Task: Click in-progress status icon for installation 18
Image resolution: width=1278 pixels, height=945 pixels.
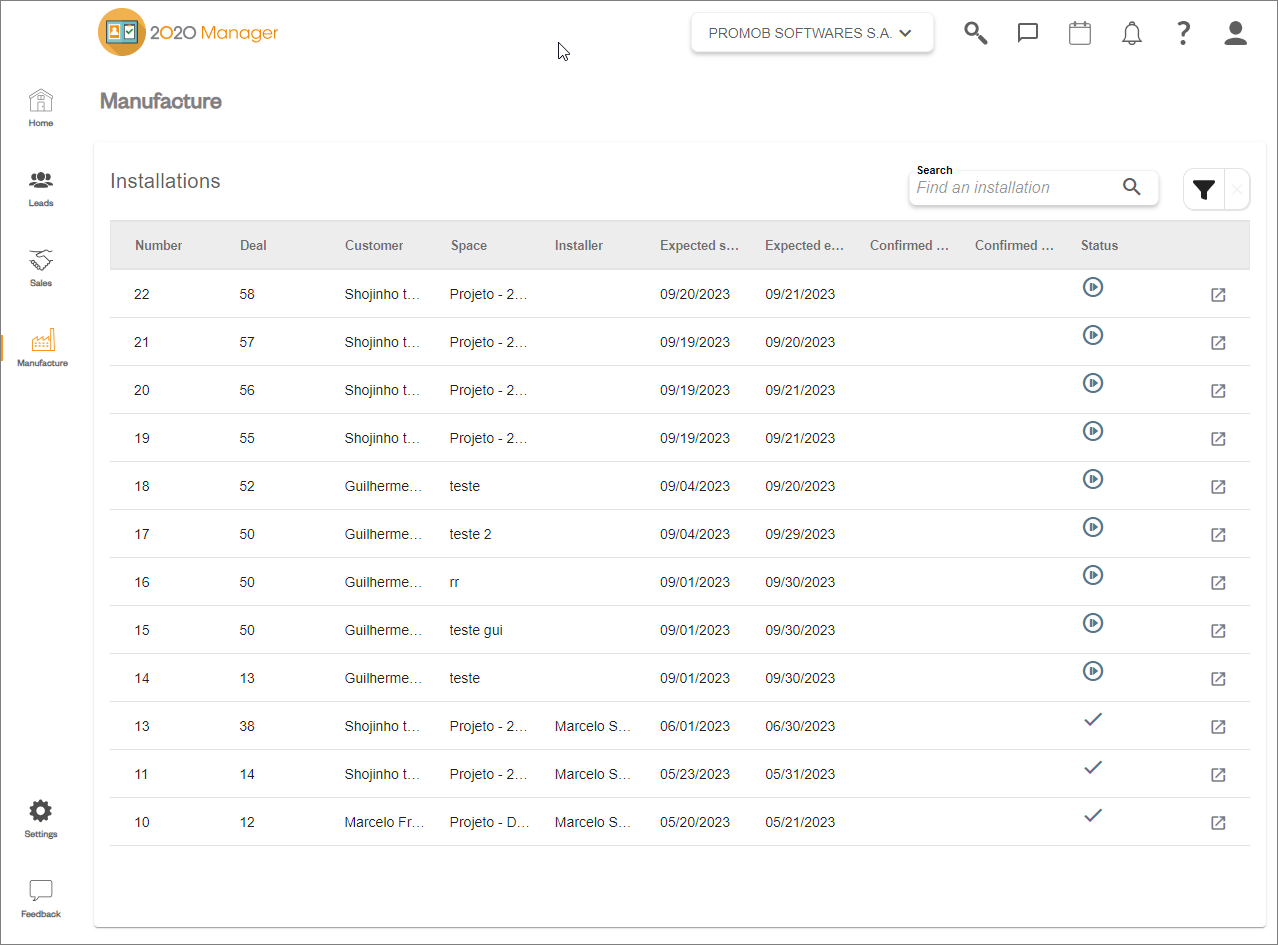Action: (1093, 479)
